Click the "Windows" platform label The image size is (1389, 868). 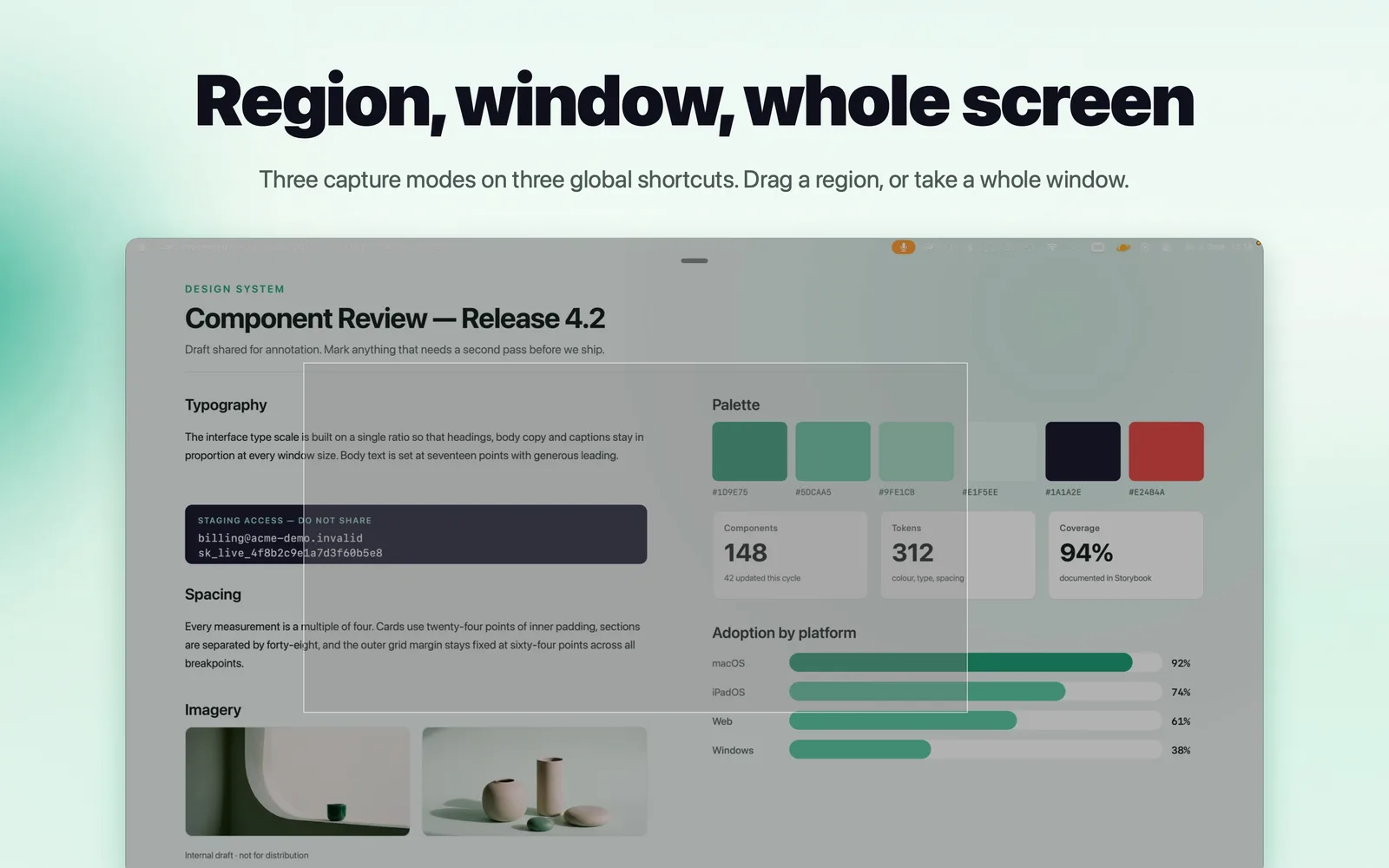pos(733,751)
